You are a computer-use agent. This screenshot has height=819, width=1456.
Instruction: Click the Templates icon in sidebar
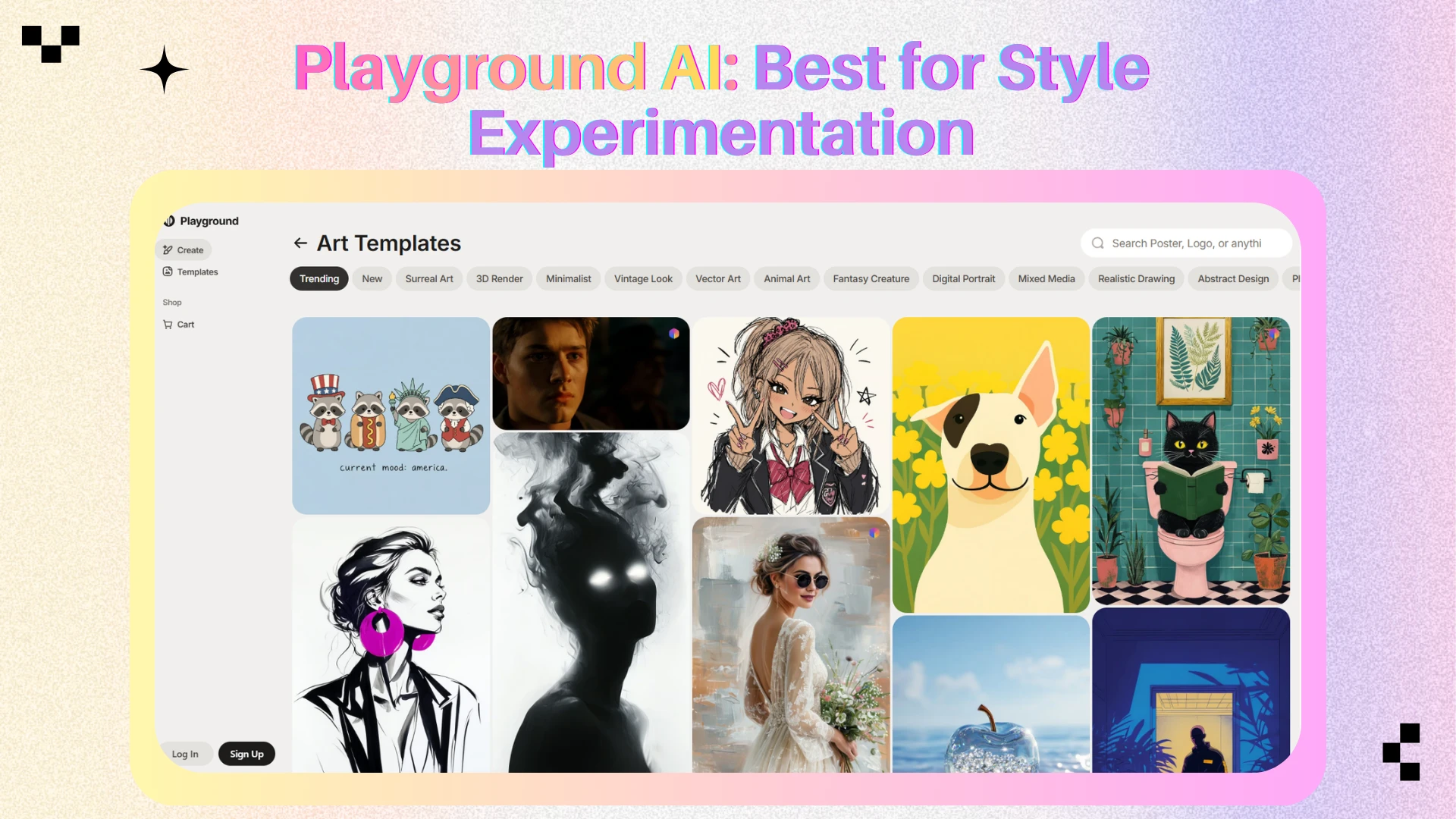(168, 271)
